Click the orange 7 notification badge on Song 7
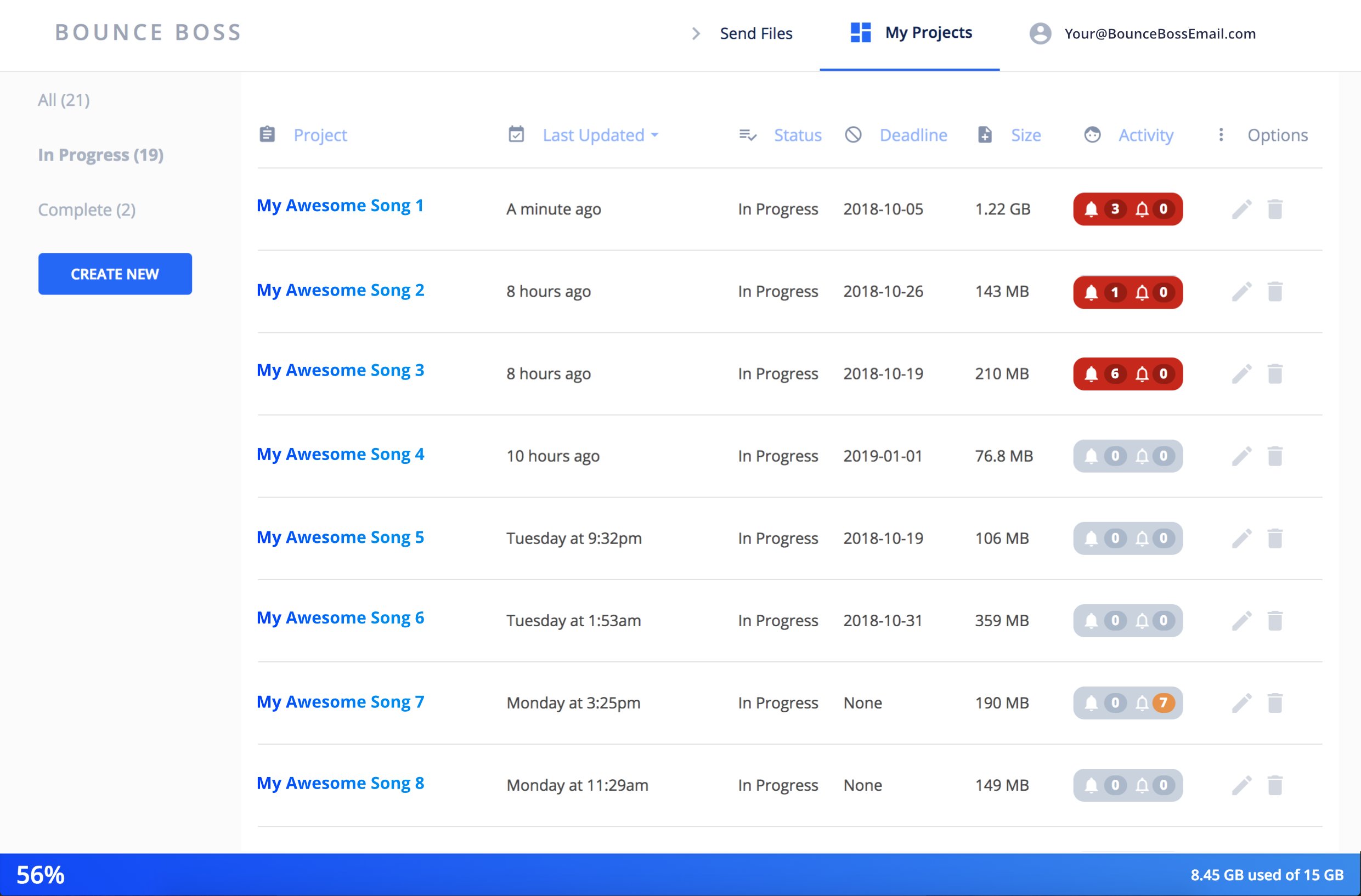This screenshot has height=896, width=1361. 1162,703
